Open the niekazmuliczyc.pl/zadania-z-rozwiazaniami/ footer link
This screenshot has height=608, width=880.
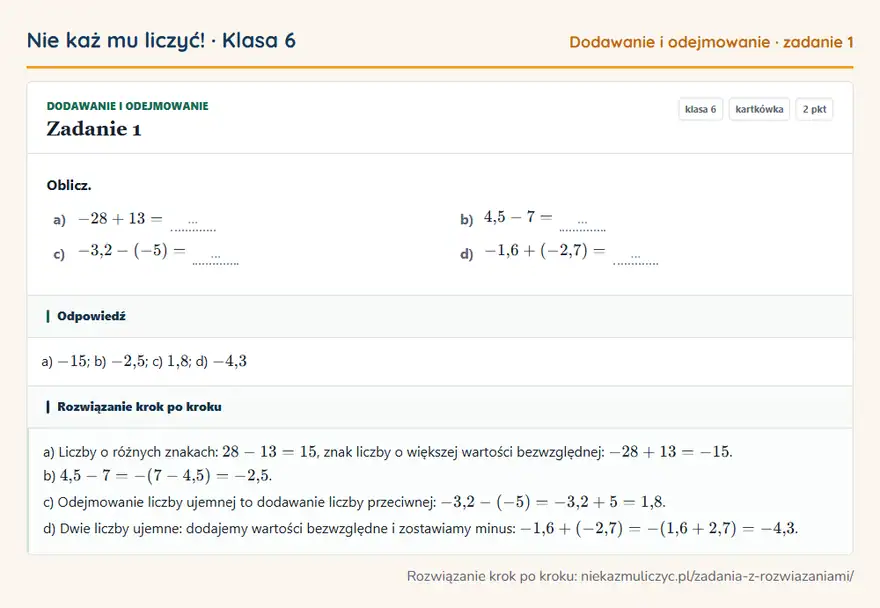pos(717,576)
